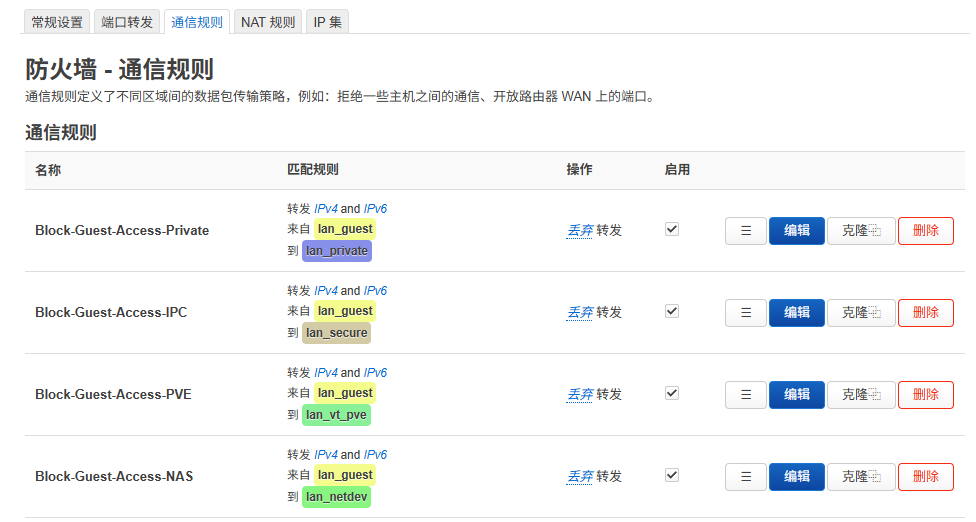The height and width of the screenshot is (522, 976).
Task: Click the green lan_vt_pve zone label
Action: [x=336, y=415]
